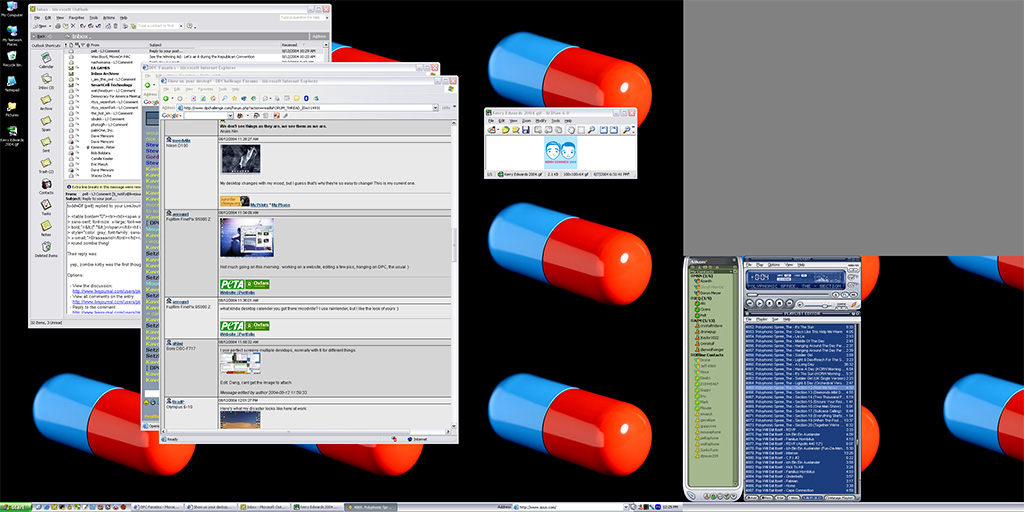Viewport: 1024px width, 512px height.
Task: Open the Textpad desktop icon
Action: (11, 84)
